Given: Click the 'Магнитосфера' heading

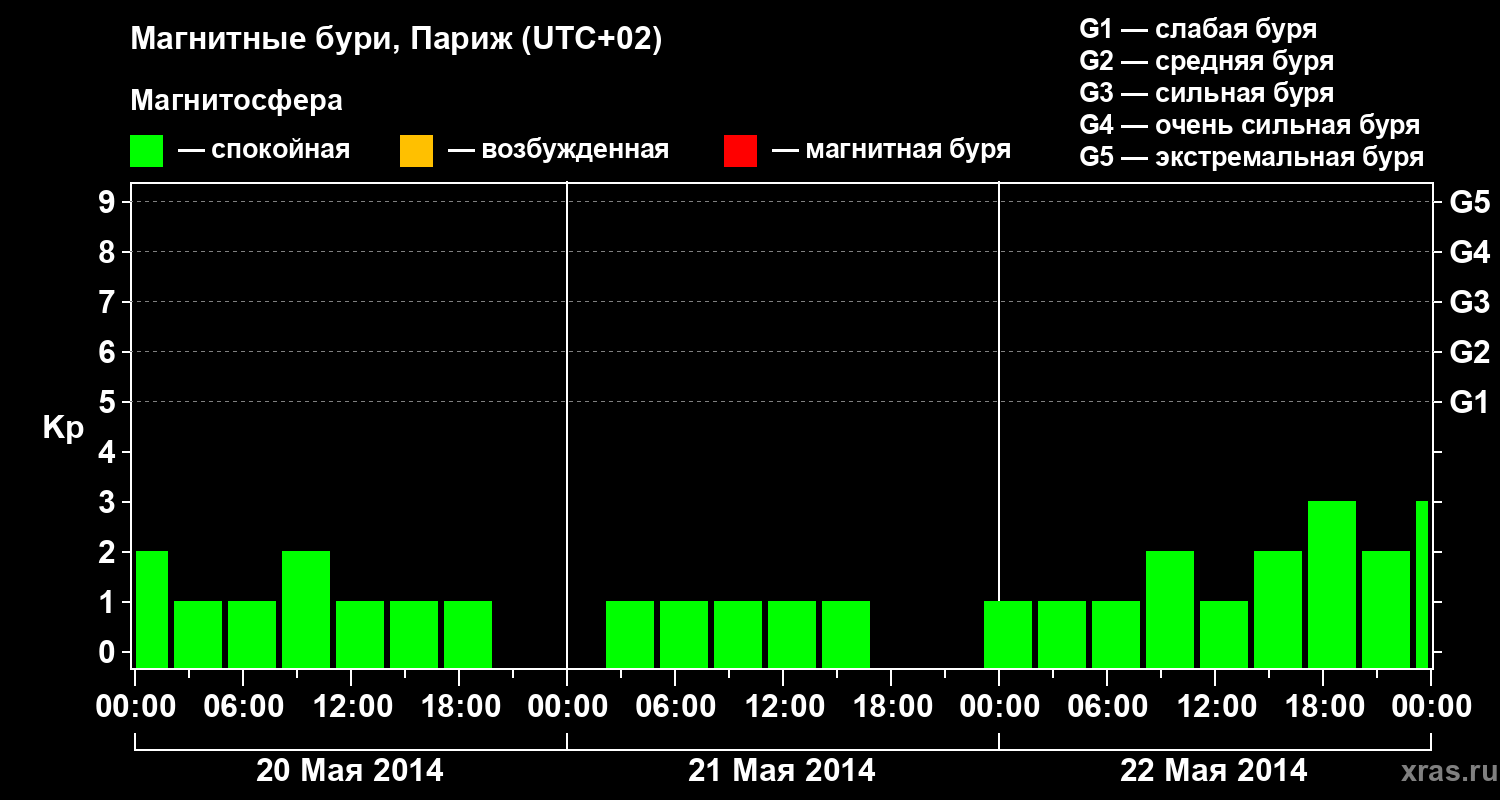Looking at the screenshot, I should pyautogui.click(x=237, y=101).
